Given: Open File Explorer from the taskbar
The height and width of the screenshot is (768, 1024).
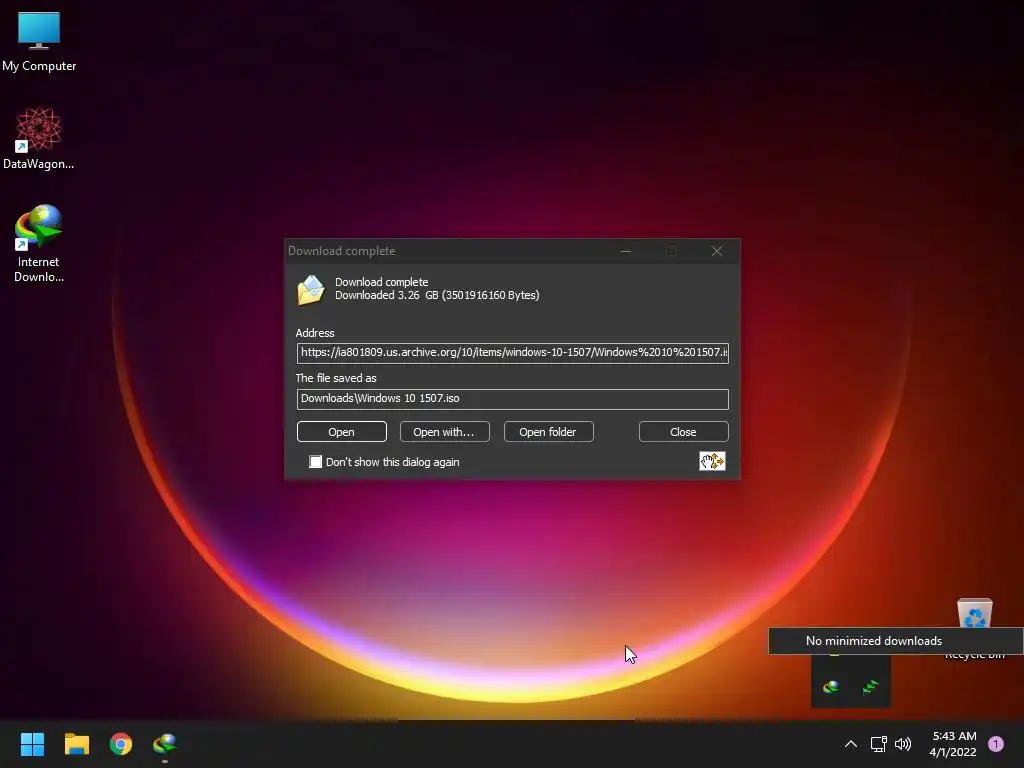Looking at the screenshot, I should click(76, 744).
